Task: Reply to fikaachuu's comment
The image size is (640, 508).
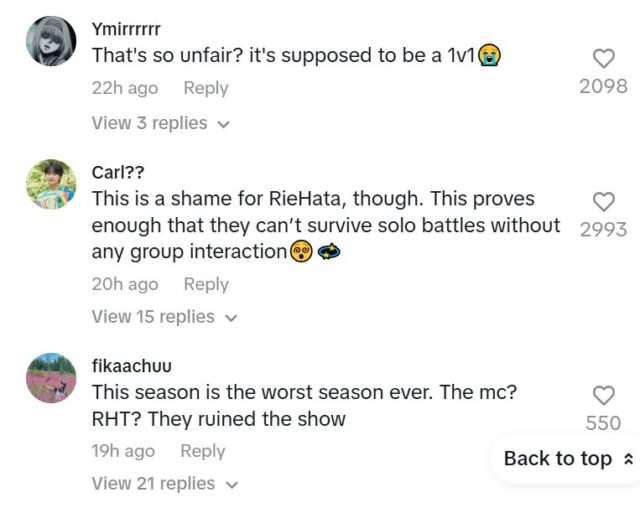Action: coord(202,451)
